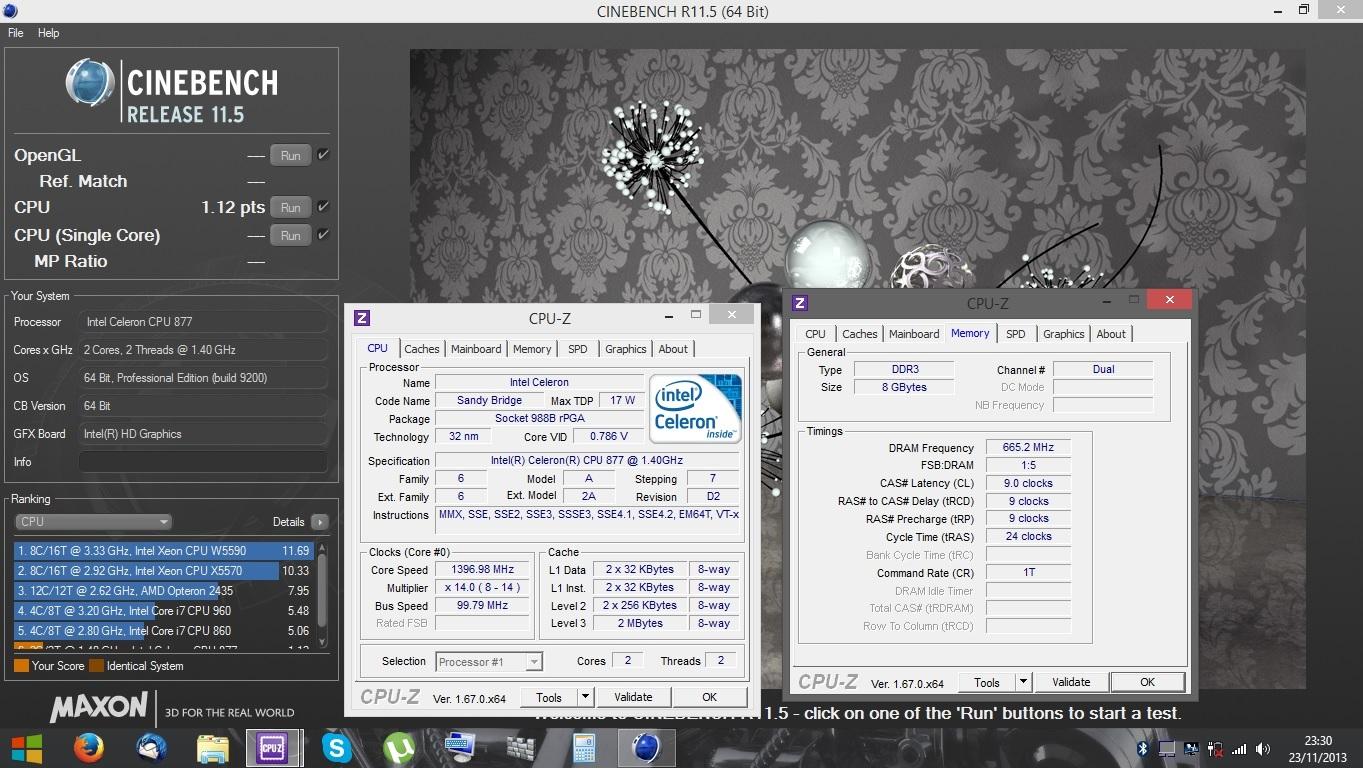Click the display monitor tray icon
The height and width of the screenshot is (768, 1363).
point(1166,749)
